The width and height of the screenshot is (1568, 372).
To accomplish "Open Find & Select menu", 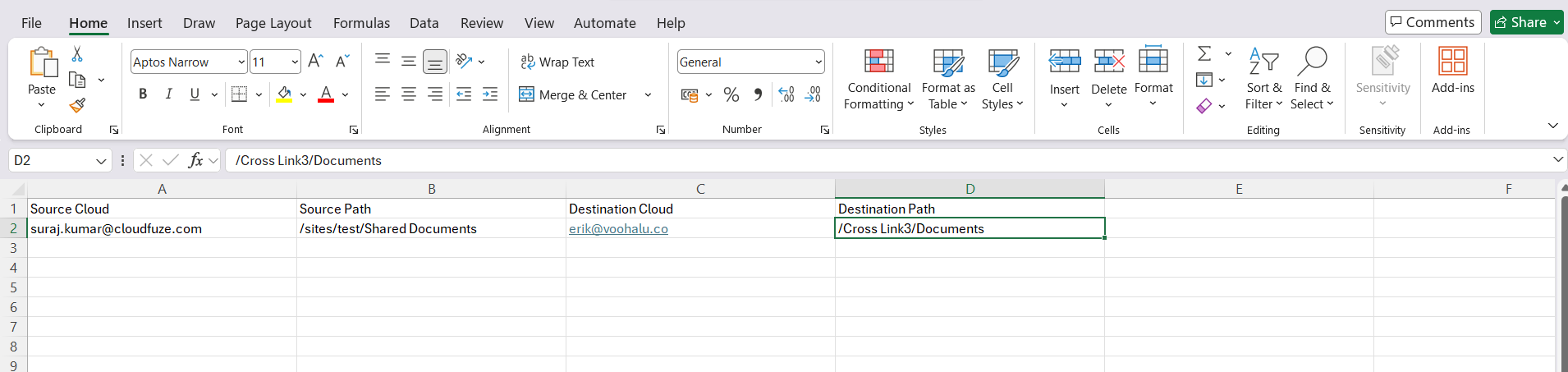I will click(x=1312, y=79).
